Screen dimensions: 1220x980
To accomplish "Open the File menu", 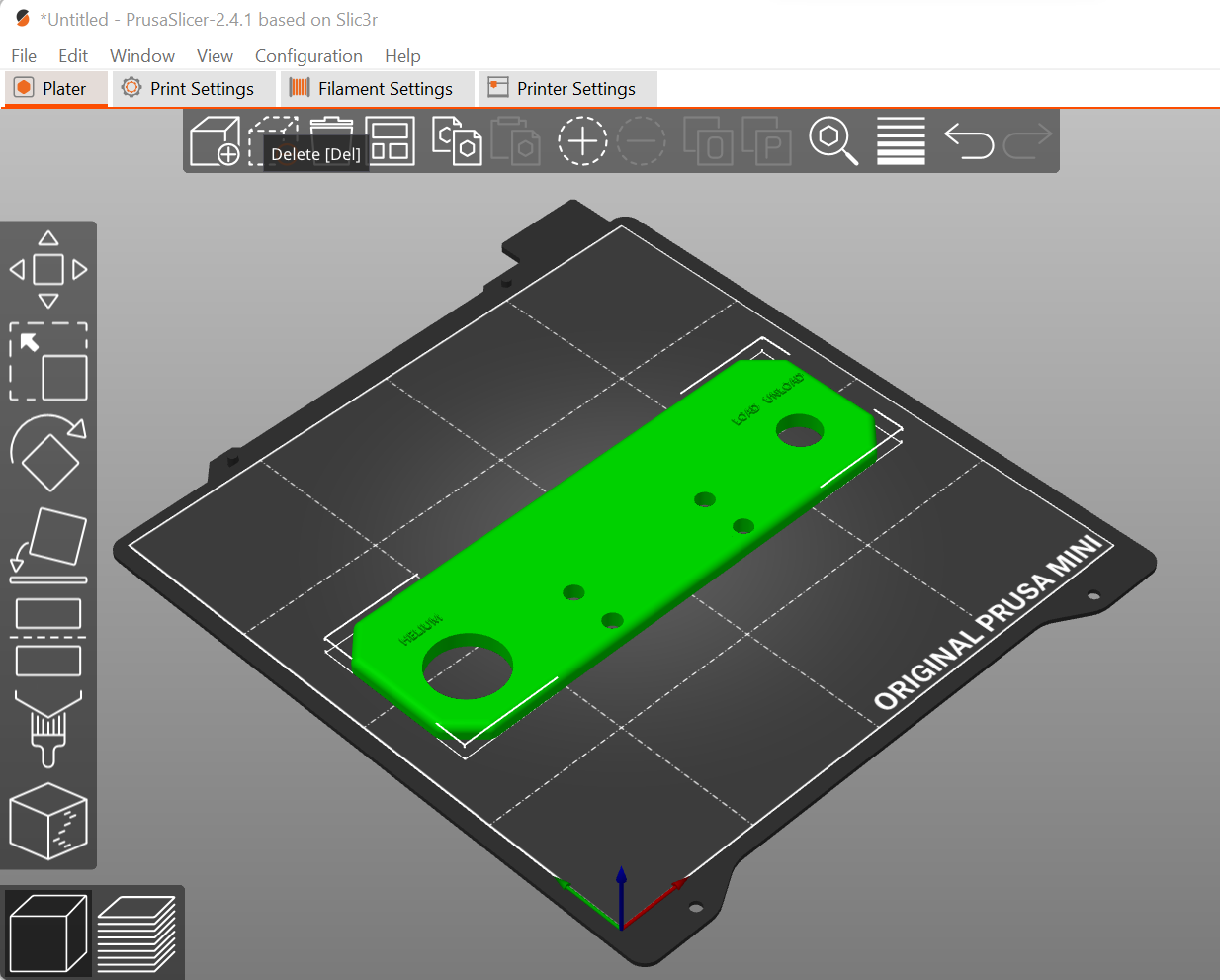I will pos(24,56).
